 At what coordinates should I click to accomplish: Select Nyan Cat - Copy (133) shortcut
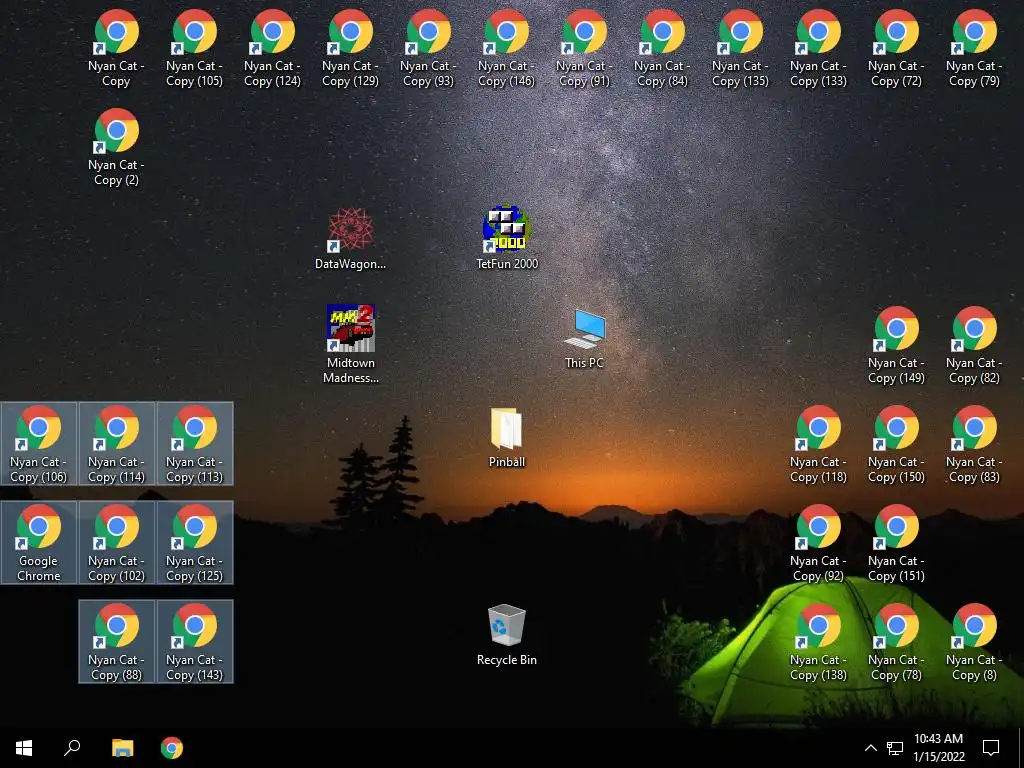[x=818, y=49]
